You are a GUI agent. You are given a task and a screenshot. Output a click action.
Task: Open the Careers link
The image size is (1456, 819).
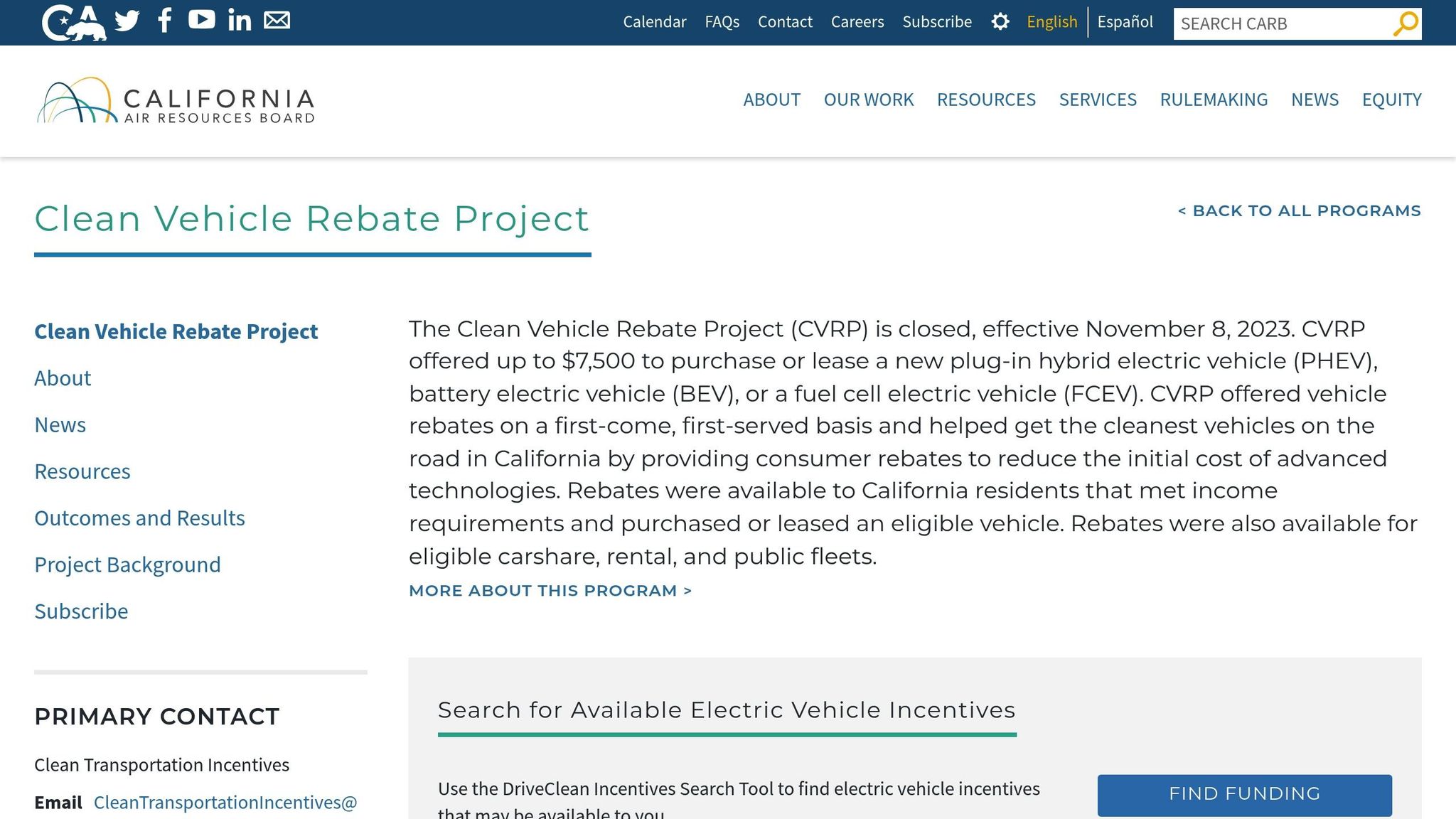(857, 22)
